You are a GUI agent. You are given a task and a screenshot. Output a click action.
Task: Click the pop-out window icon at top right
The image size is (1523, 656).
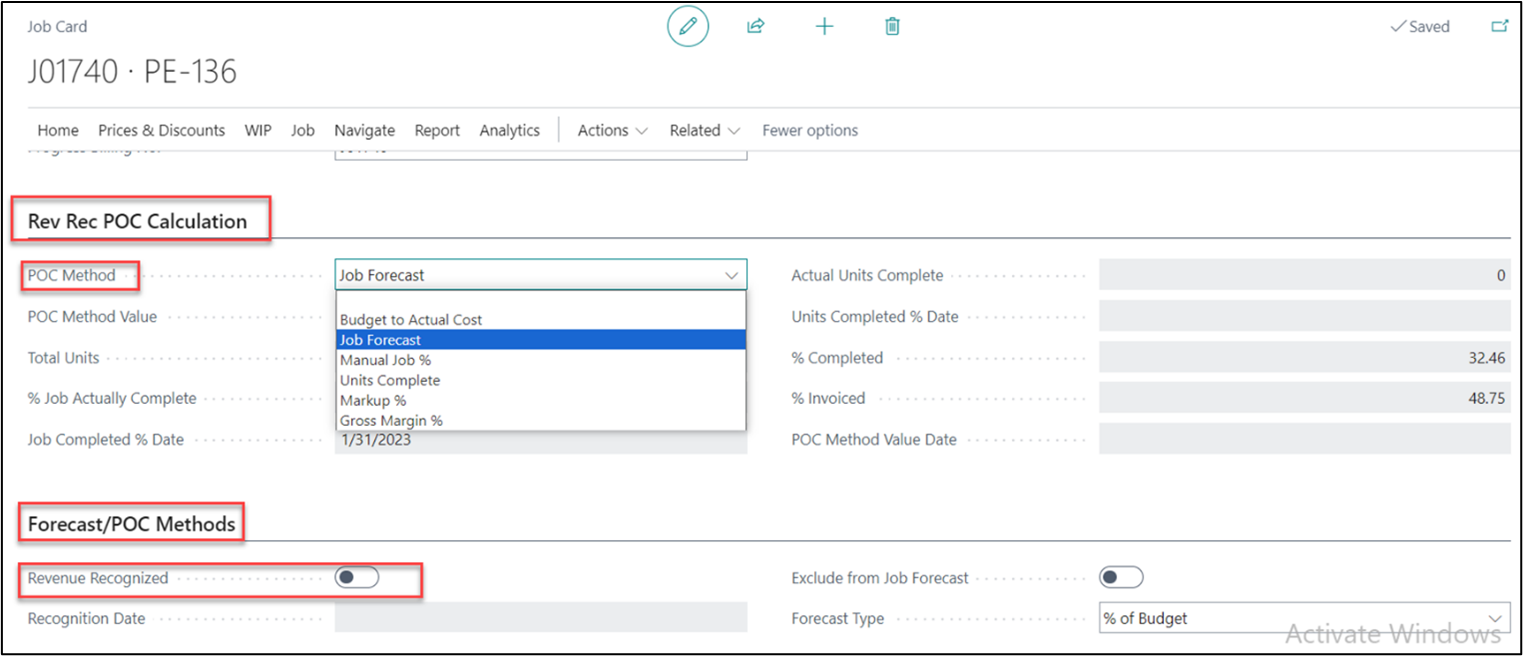click(1499, 27)
